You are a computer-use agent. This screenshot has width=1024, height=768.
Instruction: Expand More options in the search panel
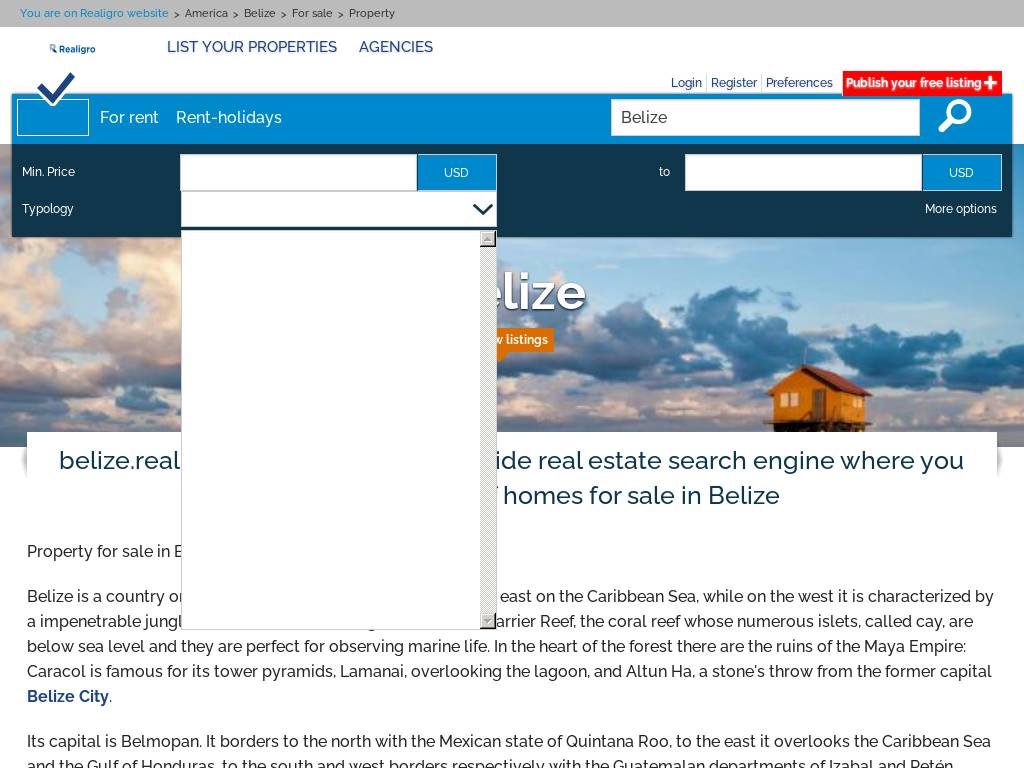point(960,209)
